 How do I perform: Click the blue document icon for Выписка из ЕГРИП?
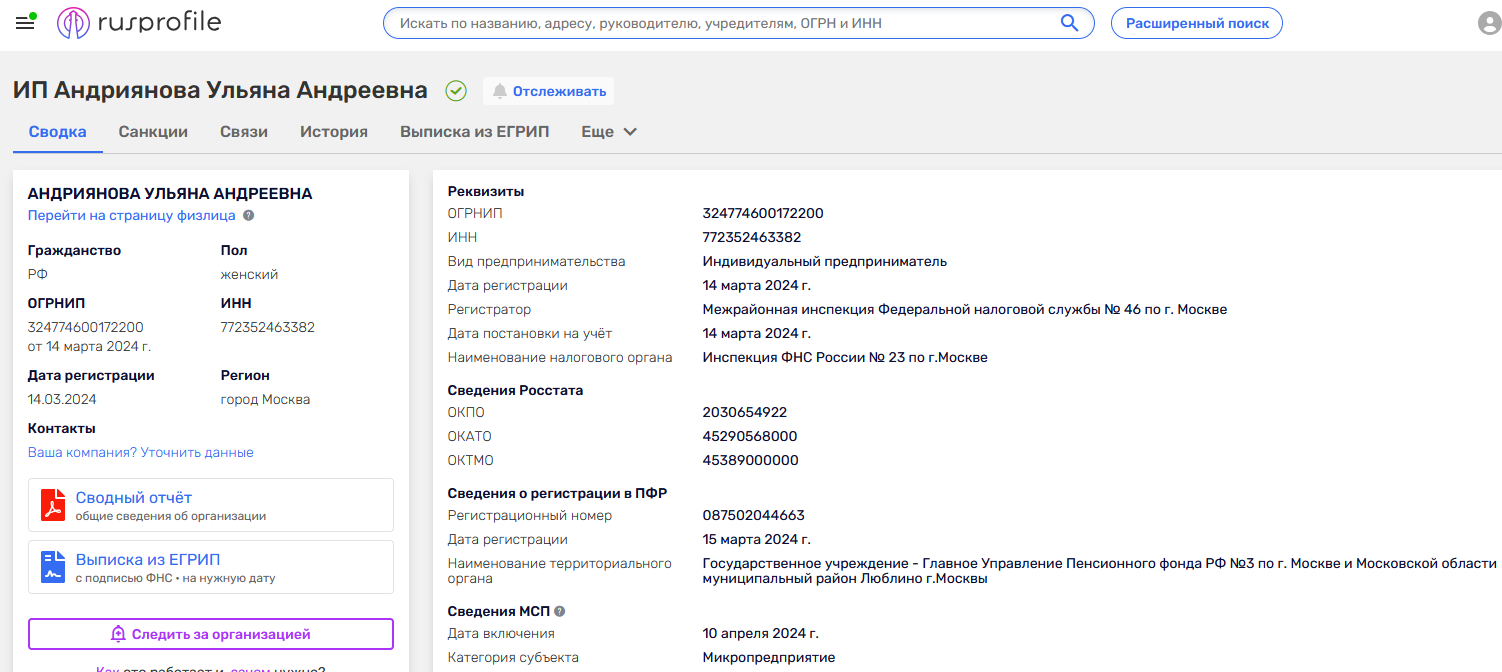click(53, 567)
